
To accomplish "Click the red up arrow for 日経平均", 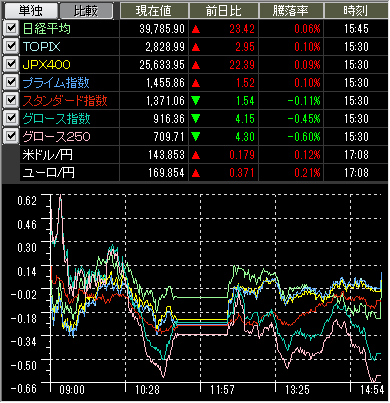I will tap(196, 29).
